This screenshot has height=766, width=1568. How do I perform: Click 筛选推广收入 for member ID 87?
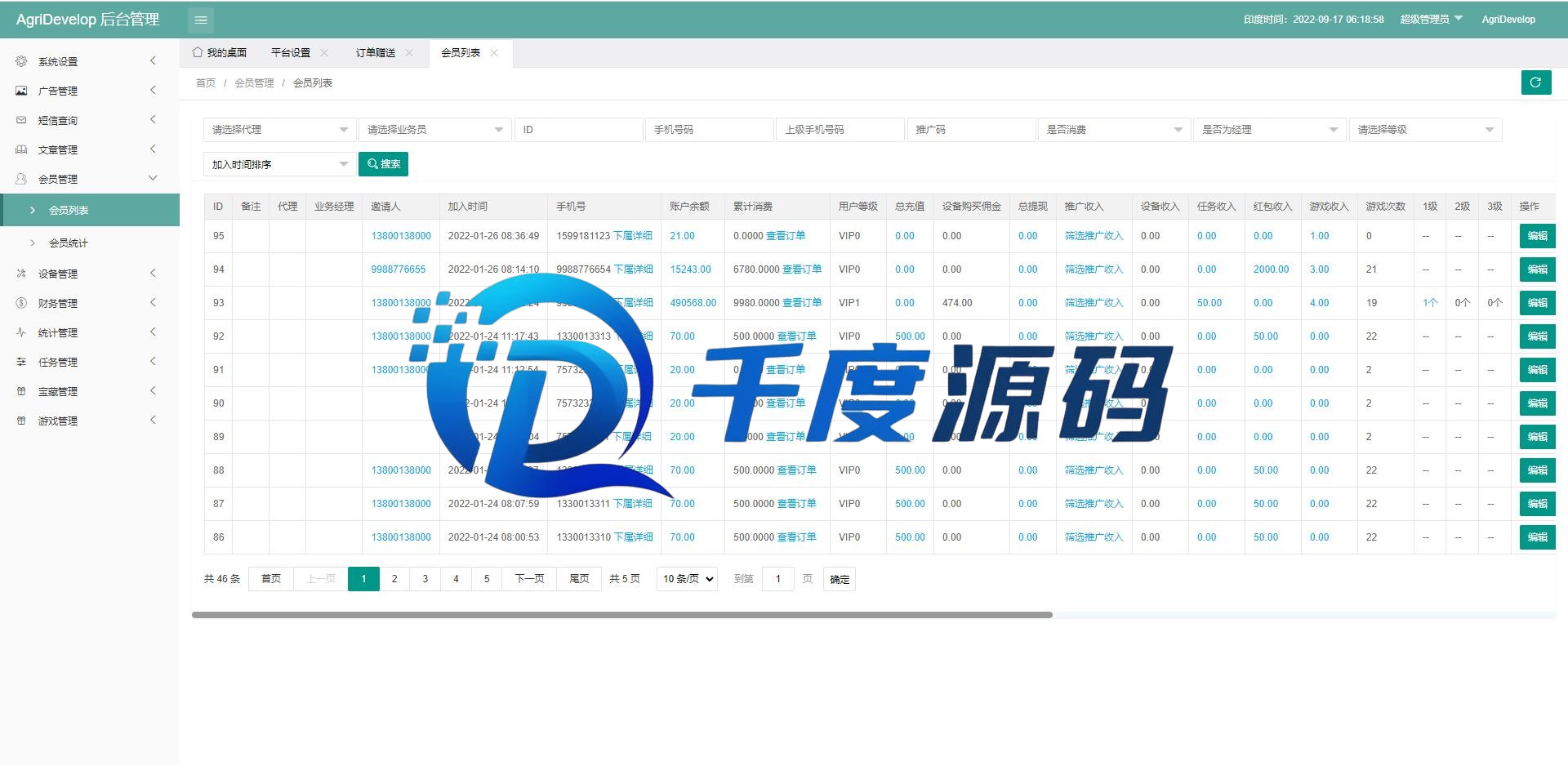(x=1094, y=504)
